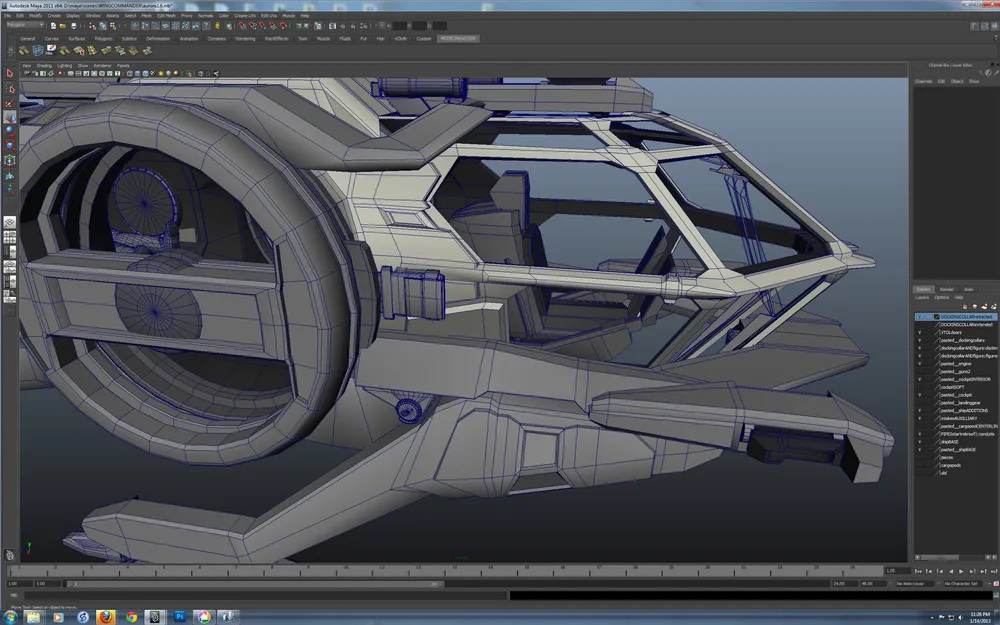
Task: Open the Polygons menu set dropdown
Action: [x=25, y=25]
